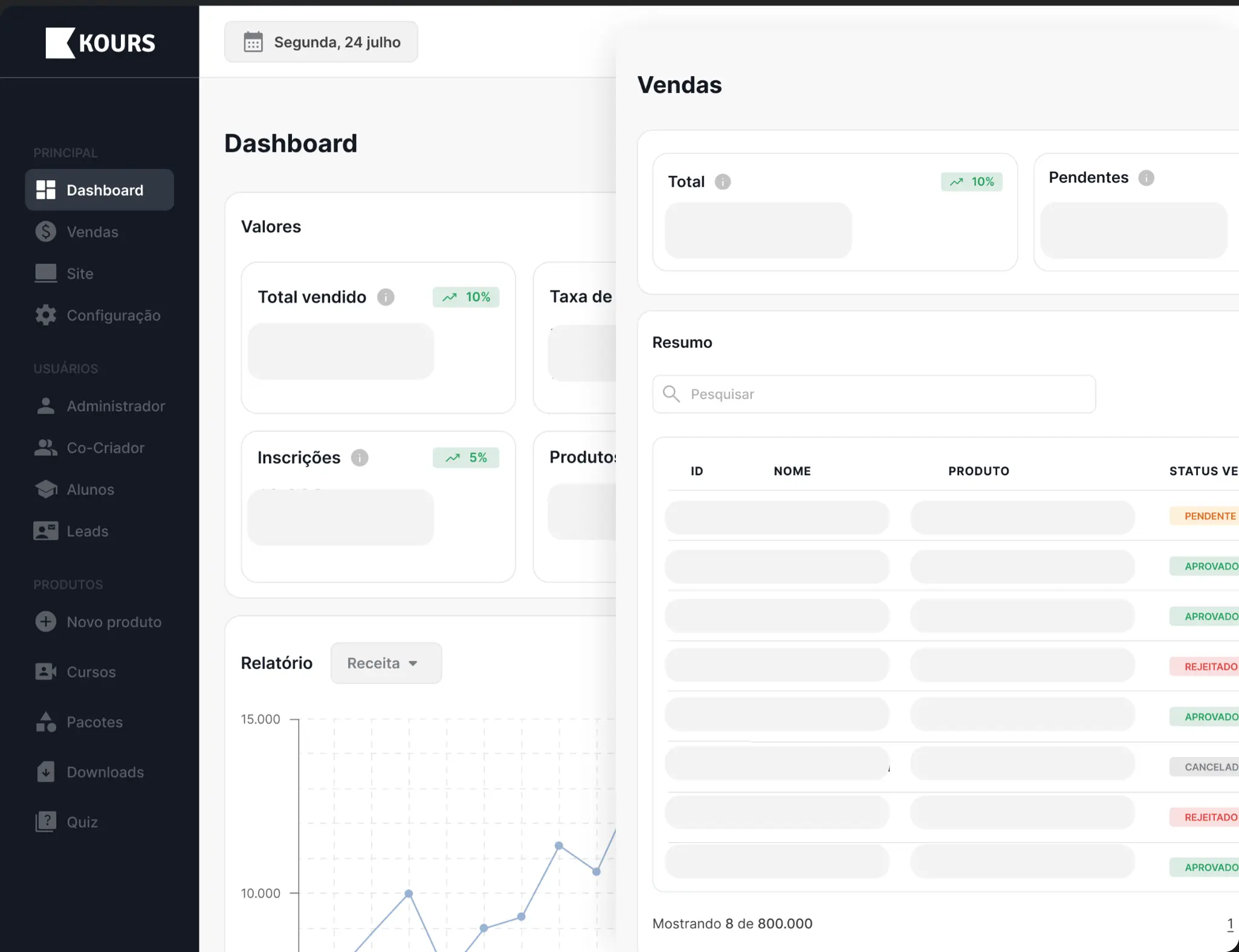The width and height of the screenshot is (1239, 952).
Task: Click the KOURS logo
Action: (x=100, y=42)
